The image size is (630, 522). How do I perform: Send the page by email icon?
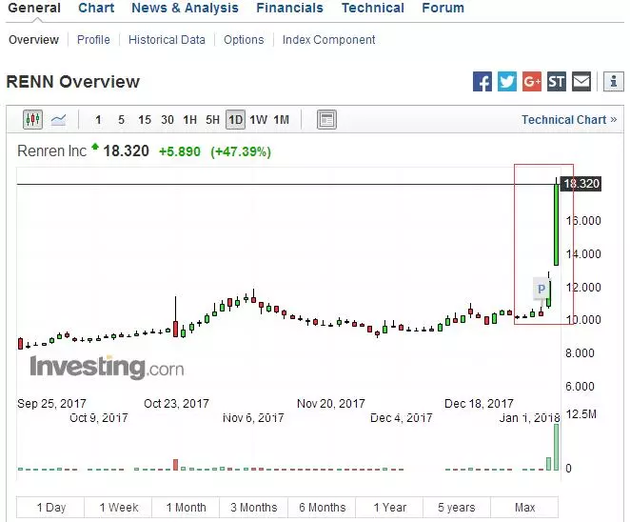coord(581,82)
